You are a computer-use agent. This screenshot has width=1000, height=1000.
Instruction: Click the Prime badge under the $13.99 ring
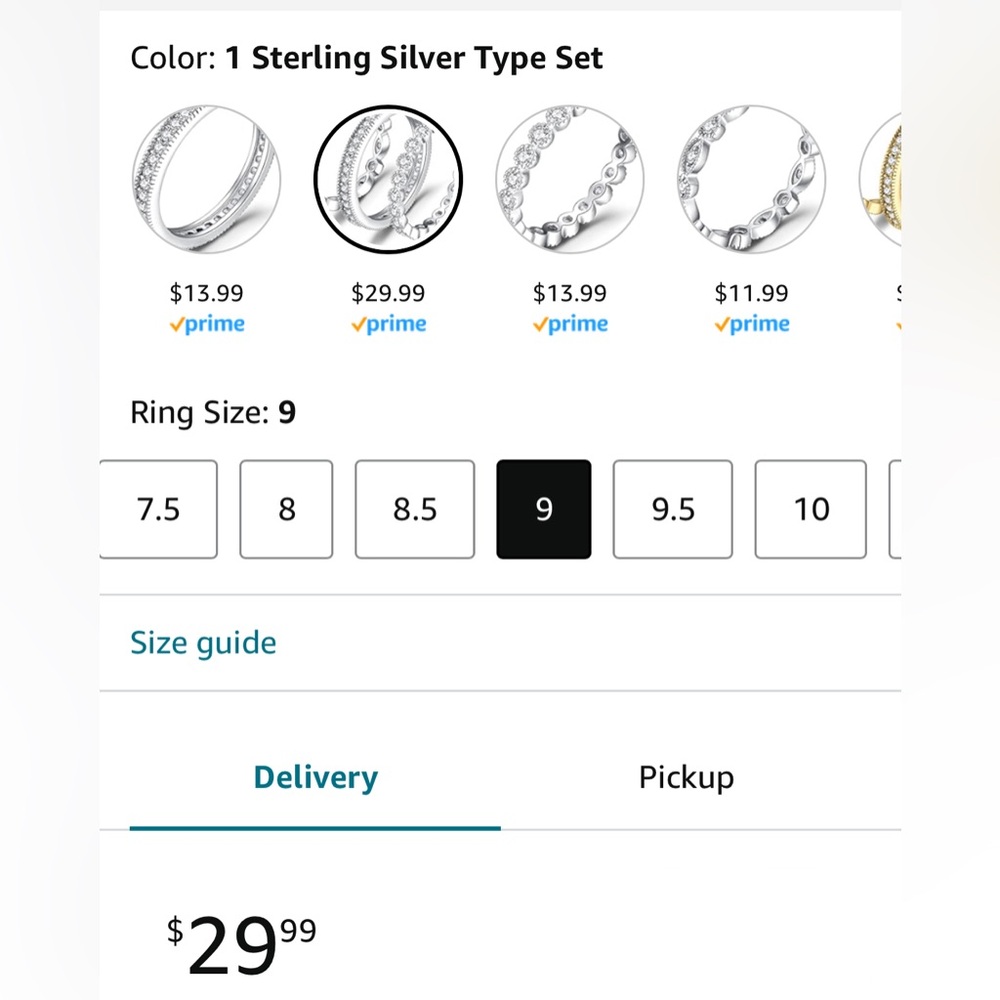[x=207, y=323]
